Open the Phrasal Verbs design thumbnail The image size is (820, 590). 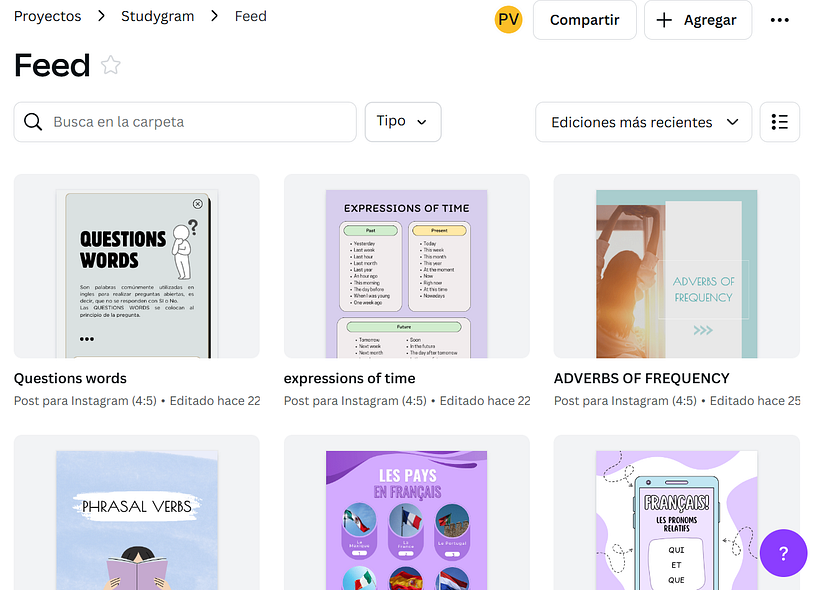pyautogui.click(x=137, y=513)
